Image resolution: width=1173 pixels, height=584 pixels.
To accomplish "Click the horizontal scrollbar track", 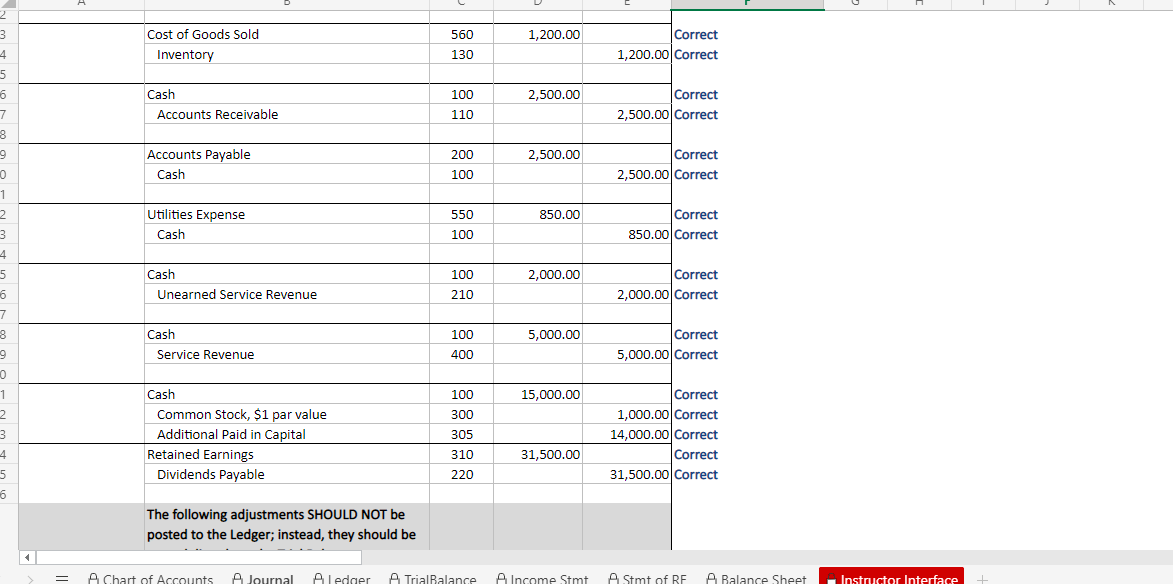I will coord(200,557).
